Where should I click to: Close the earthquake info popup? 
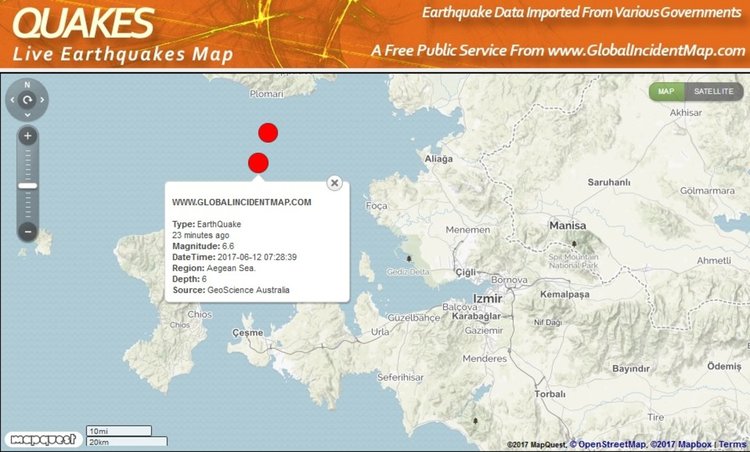click(x=335, y=182)
